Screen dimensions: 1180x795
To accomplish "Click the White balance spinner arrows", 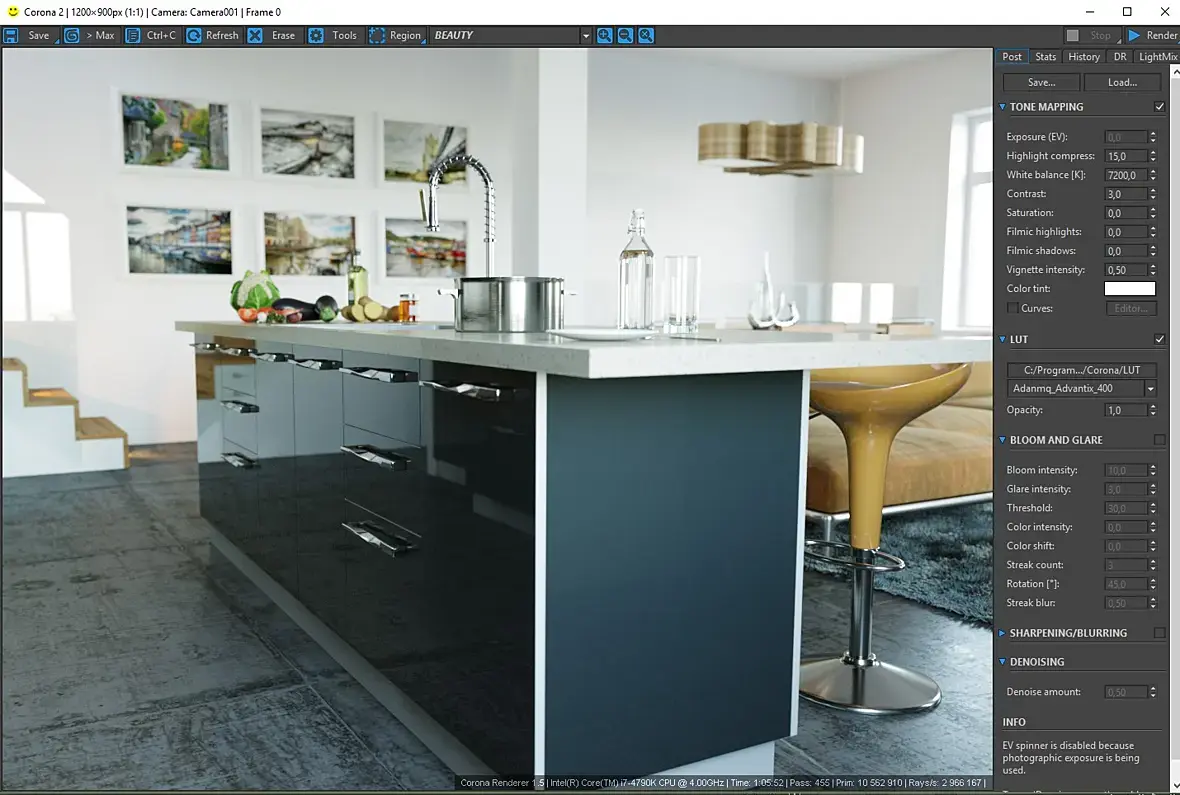I will [1152, 175].
